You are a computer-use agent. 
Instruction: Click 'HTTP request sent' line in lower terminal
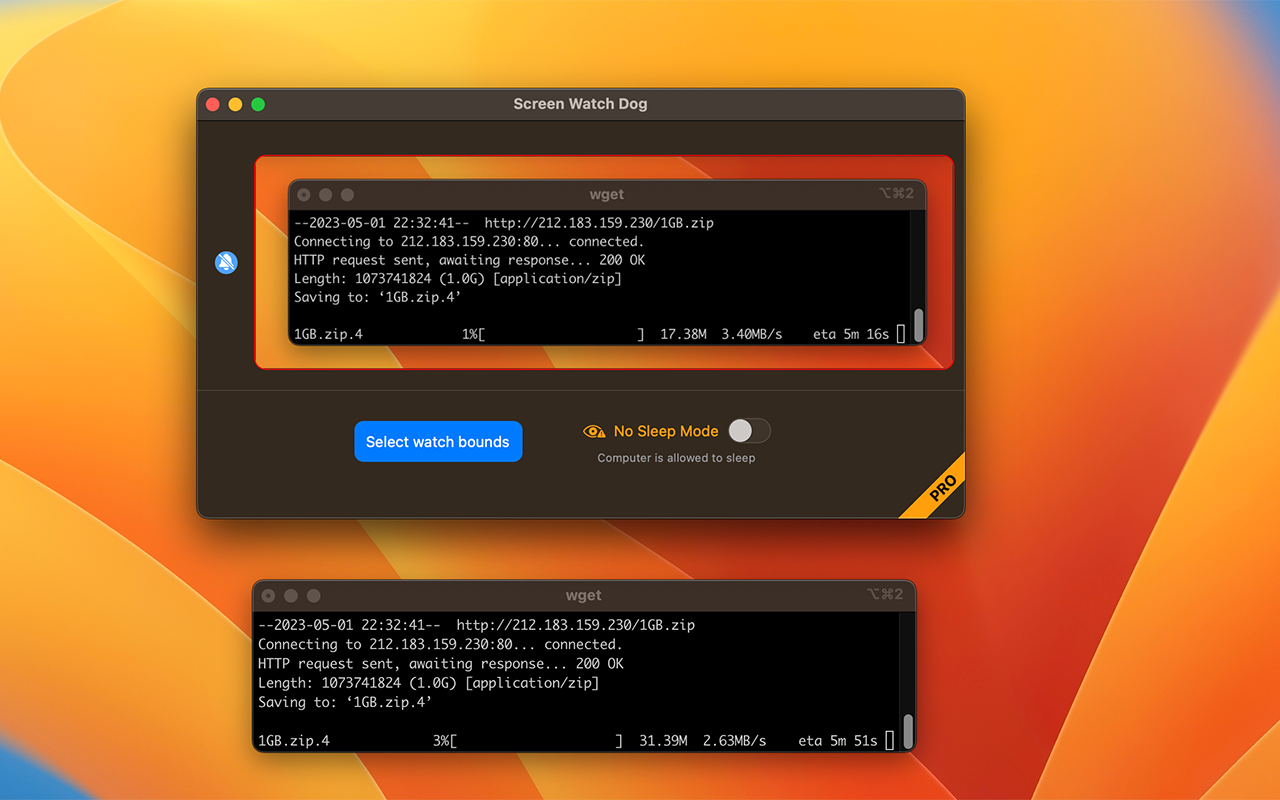pyautogui.click(x=440, y=663)
